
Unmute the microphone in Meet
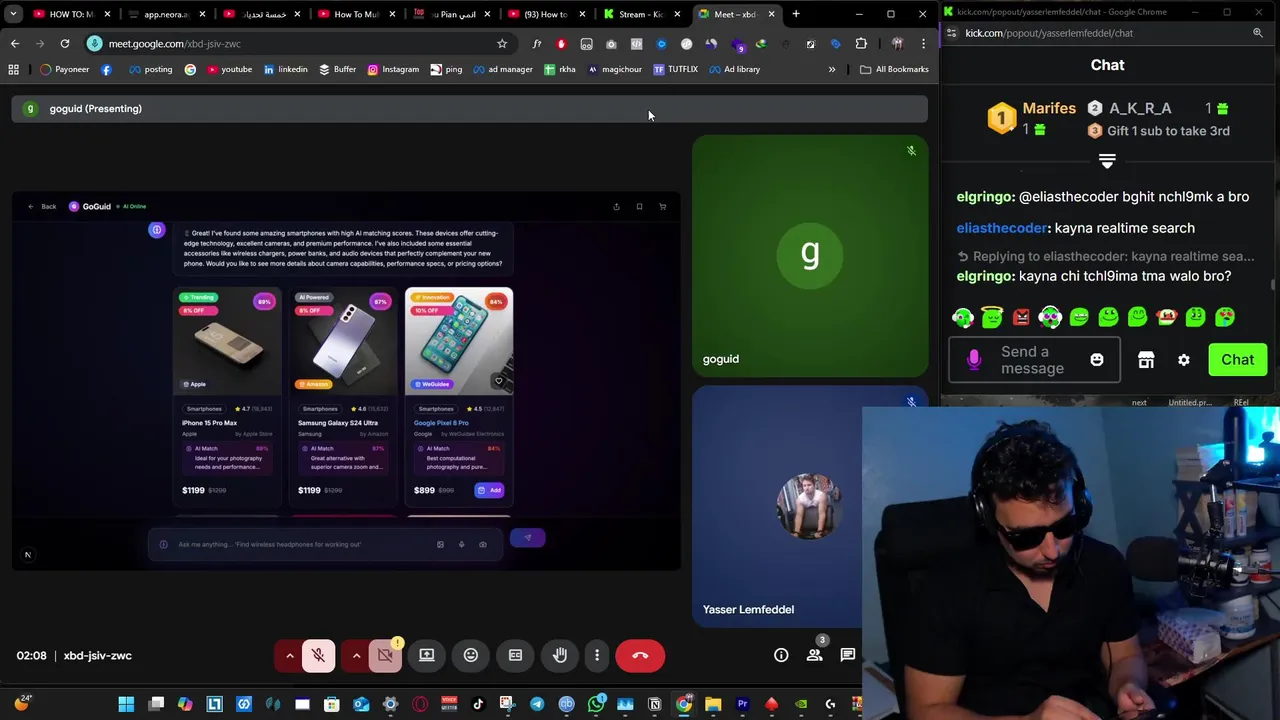pos(318,656)
